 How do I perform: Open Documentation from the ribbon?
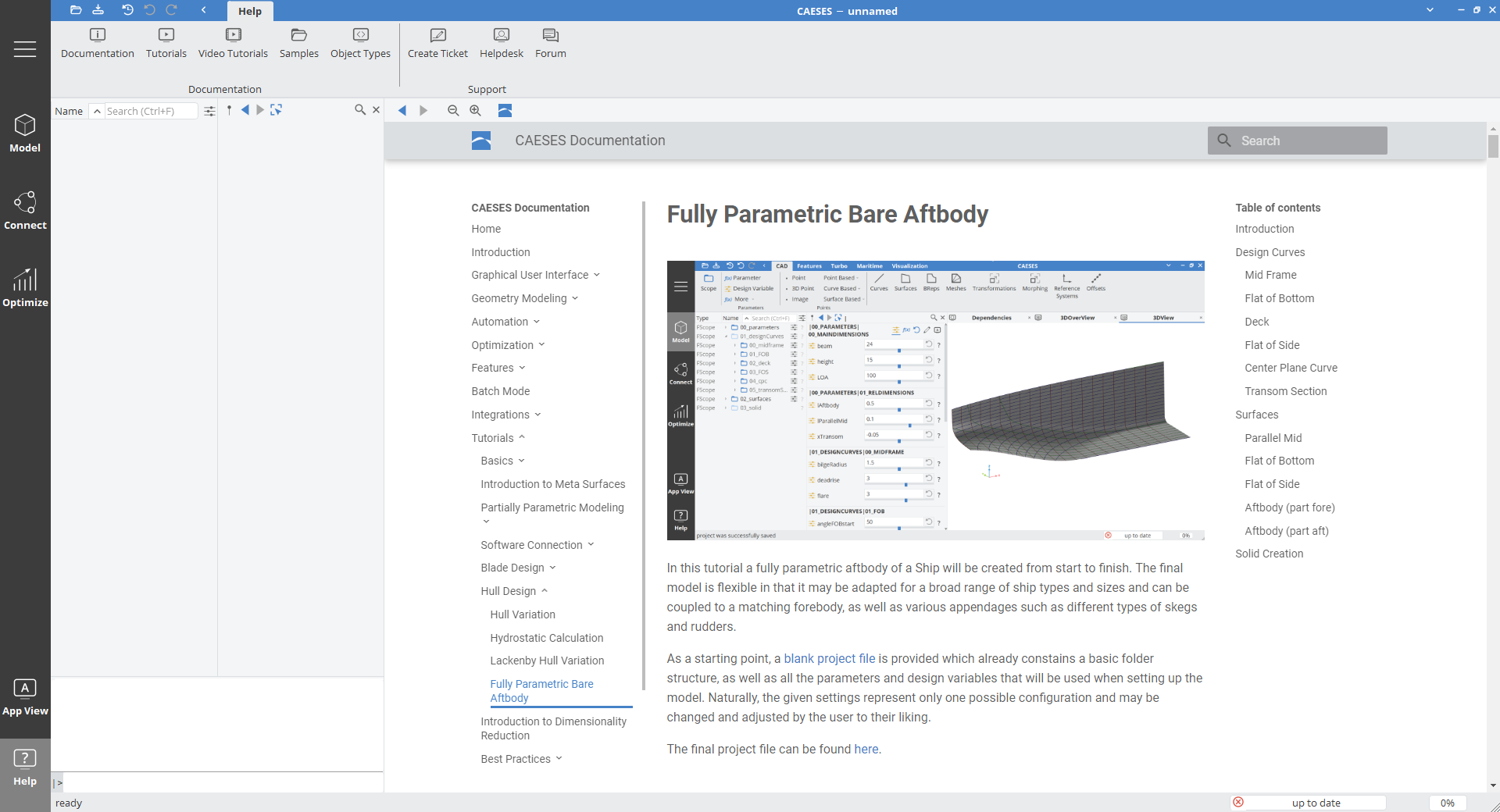coord(98,43)
